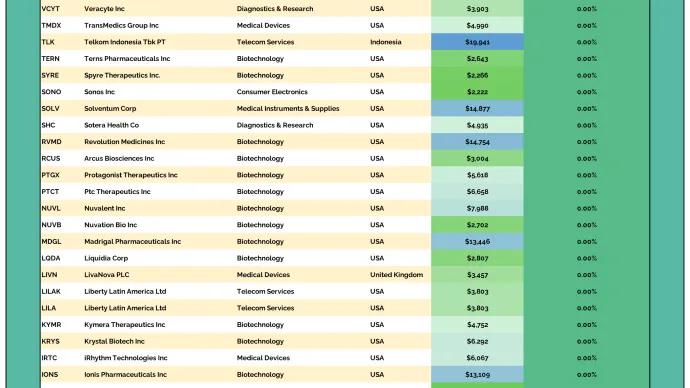This screenshot has height=388, width=690.
Task: Select Ionis Pharmaceuticals Inc name
Action: [125, 375]
